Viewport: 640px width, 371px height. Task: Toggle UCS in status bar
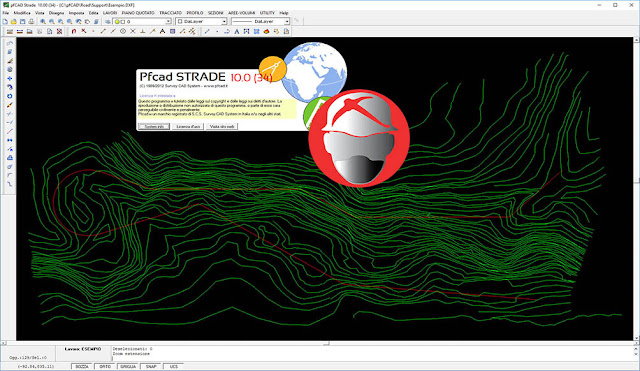point(174,367)
